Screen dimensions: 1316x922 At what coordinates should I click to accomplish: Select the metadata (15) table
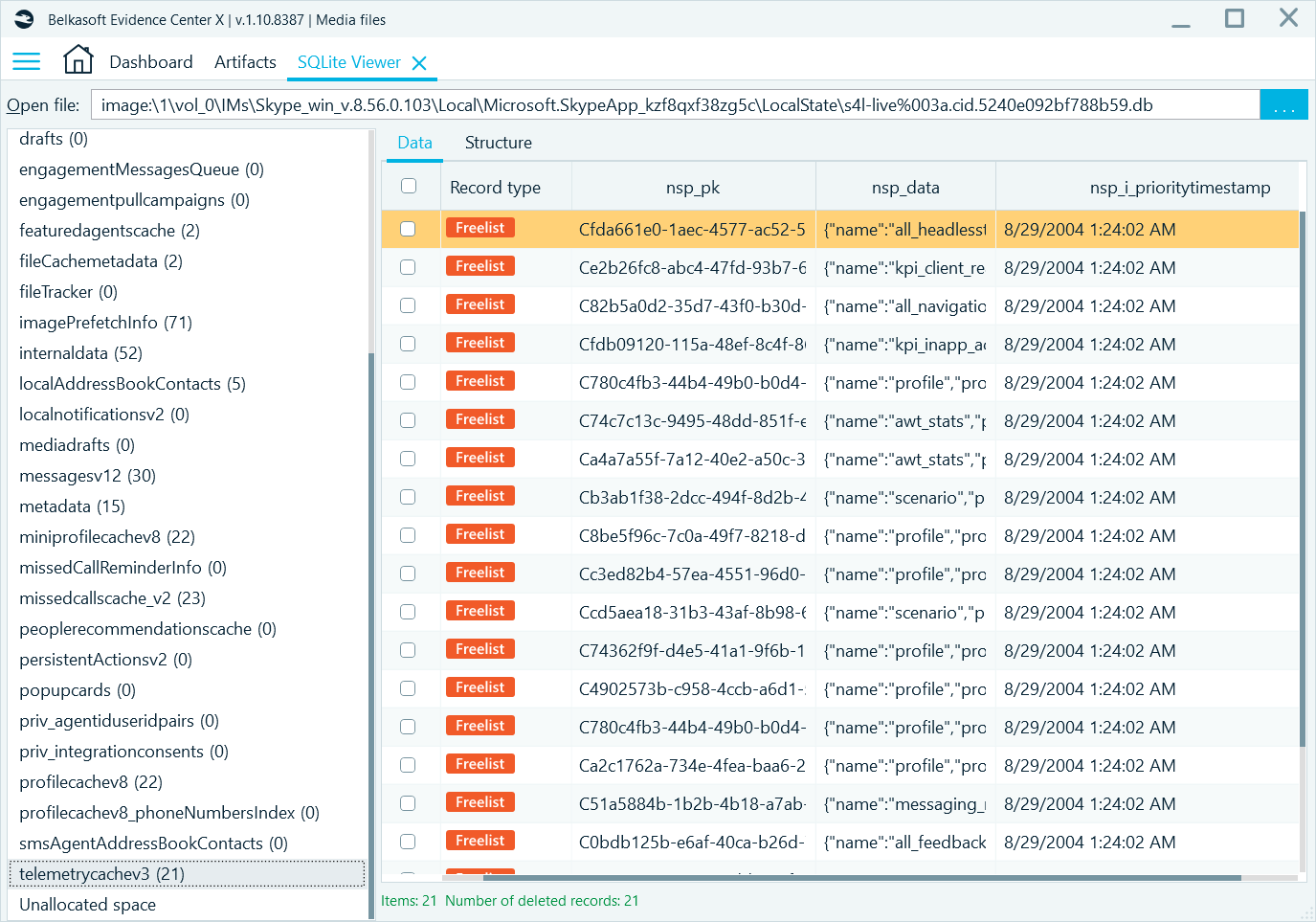[x=72, y=506]
